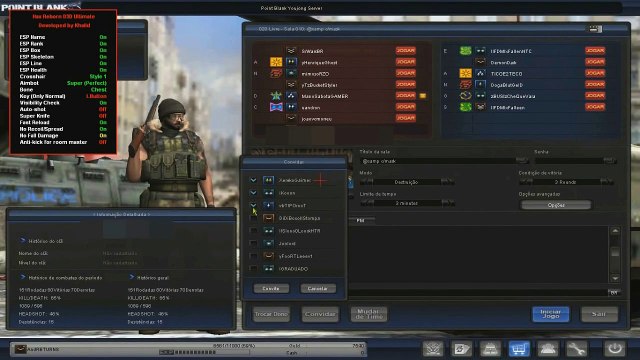Check the Jested checkbox in invite list
This screenshot has width=640, height=360.
click(253, 243)
